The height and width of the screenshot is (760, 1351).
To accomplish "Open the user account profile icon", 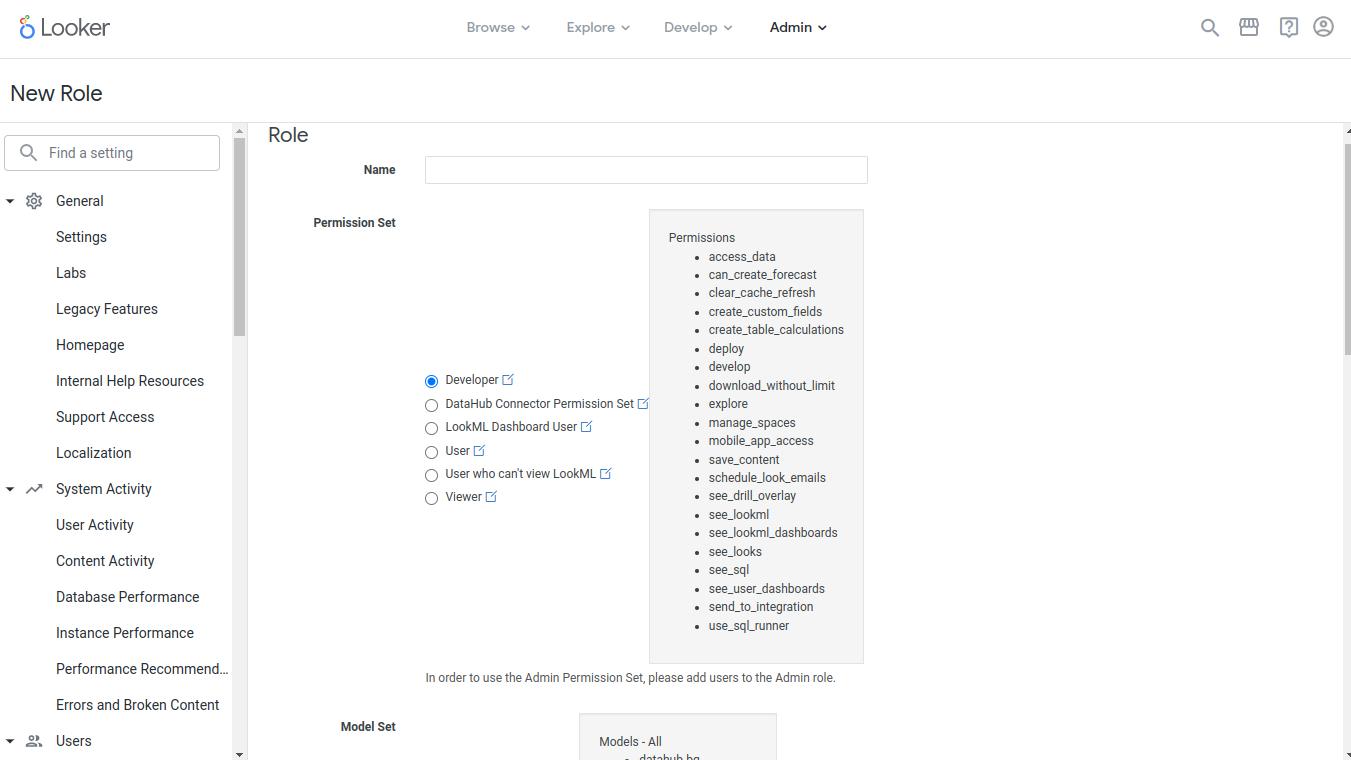I will pos(1324,28).
